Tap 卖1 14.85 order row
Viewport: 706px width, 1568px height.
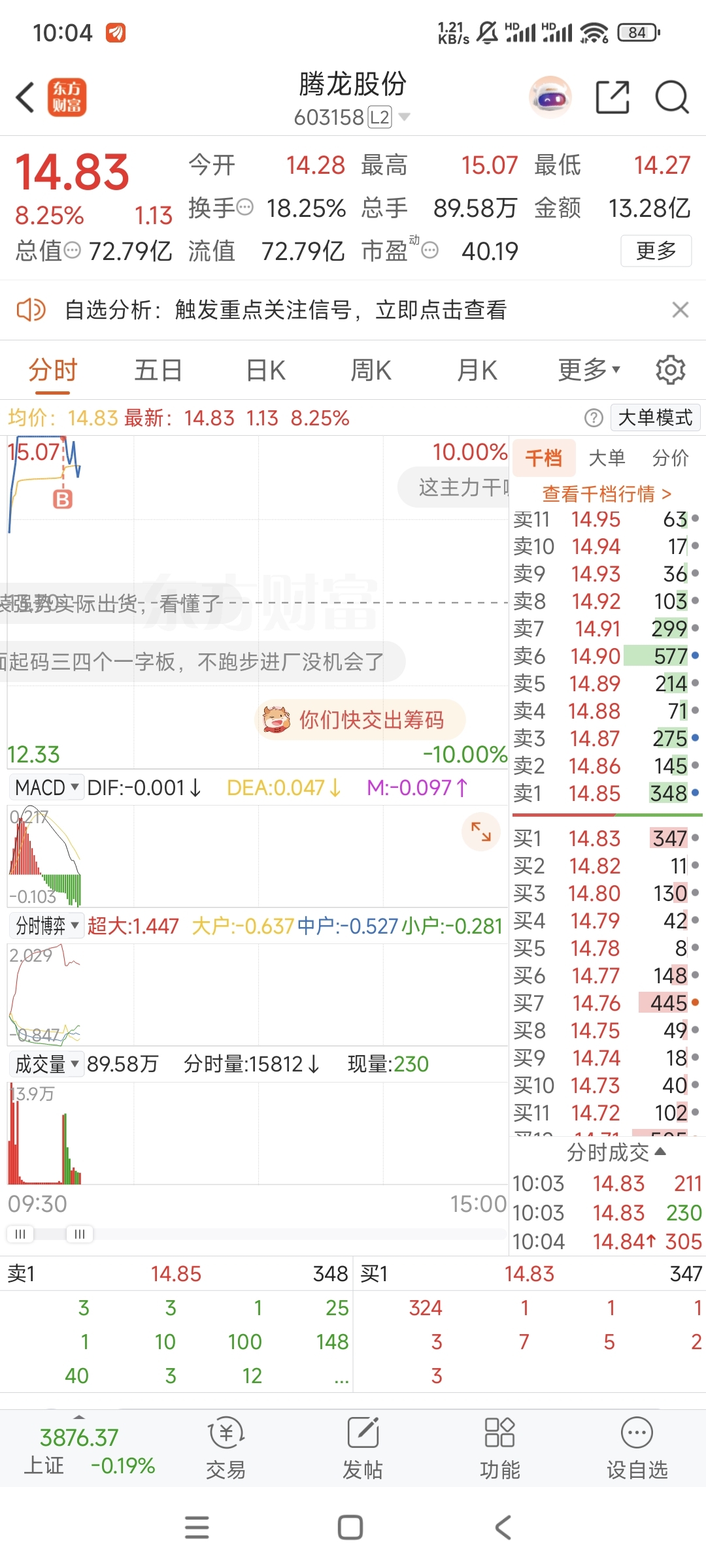coord(606,793)
